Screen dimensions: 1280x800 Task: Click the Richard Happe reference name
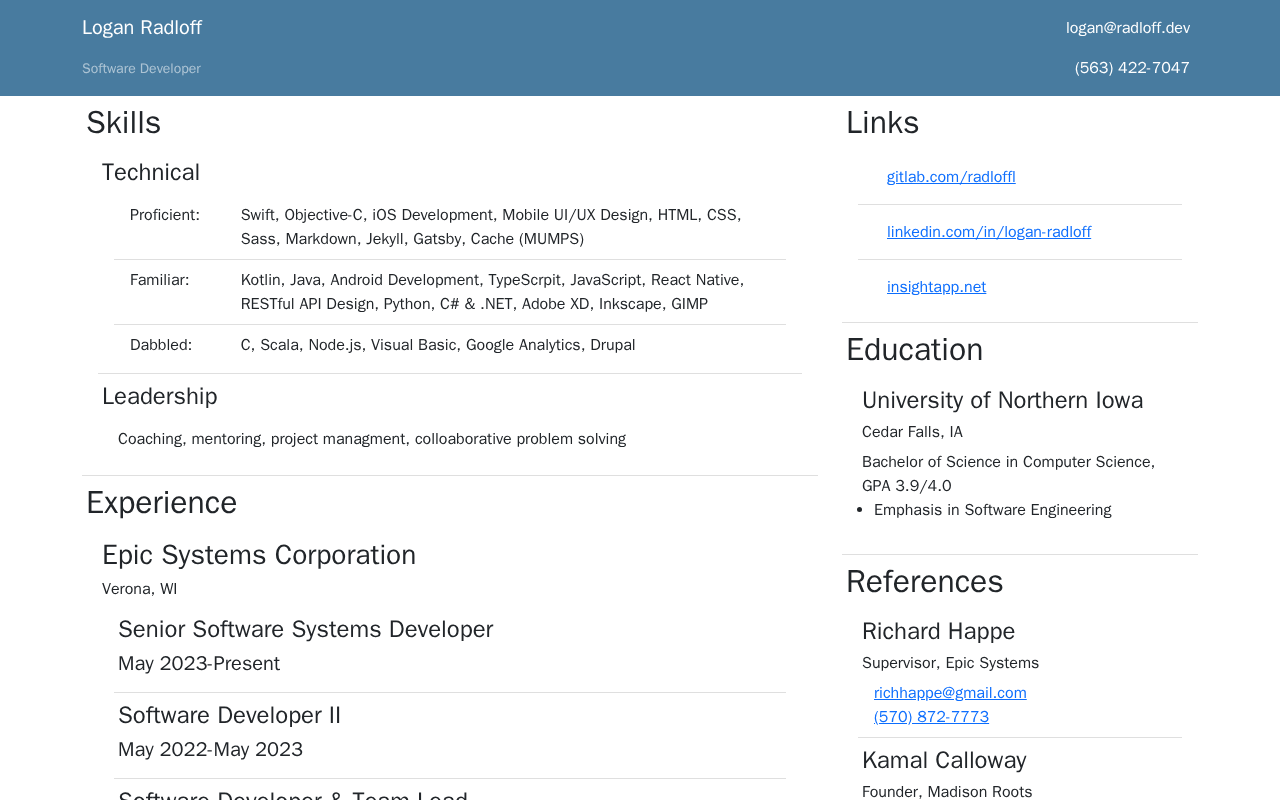coord(938,631)
